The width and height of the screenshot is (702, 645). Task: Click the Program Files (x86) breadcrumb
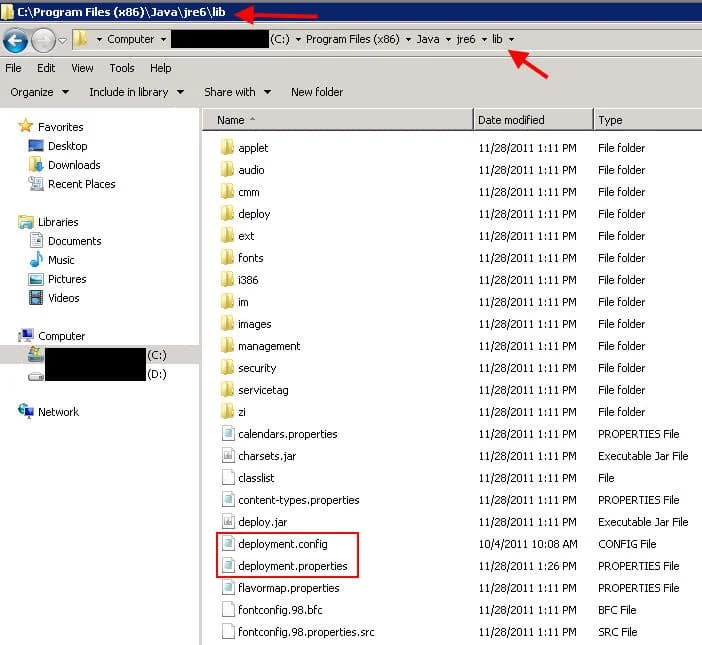click(x=352, y=39)
